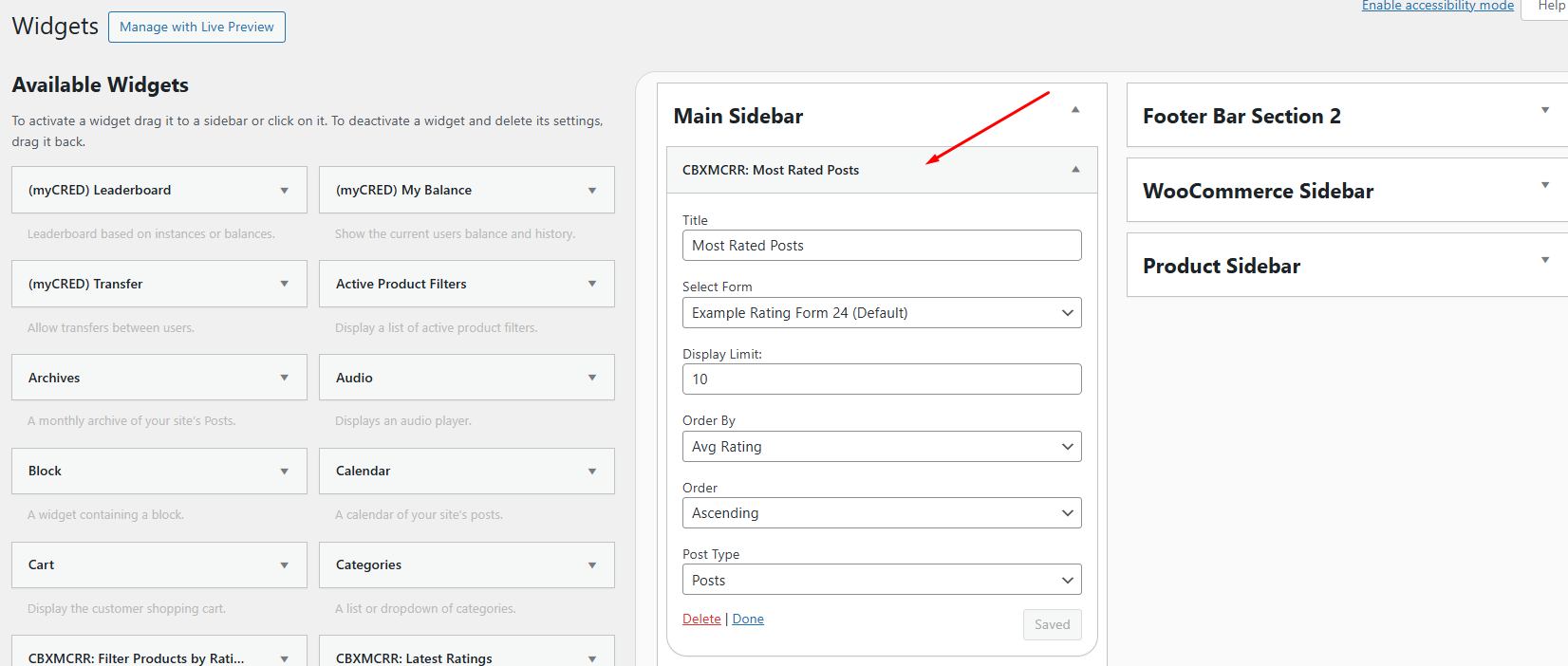Screen dimensions: 1568x666
Task: Click Manage with Live Preview button
Action: (196, 28)
